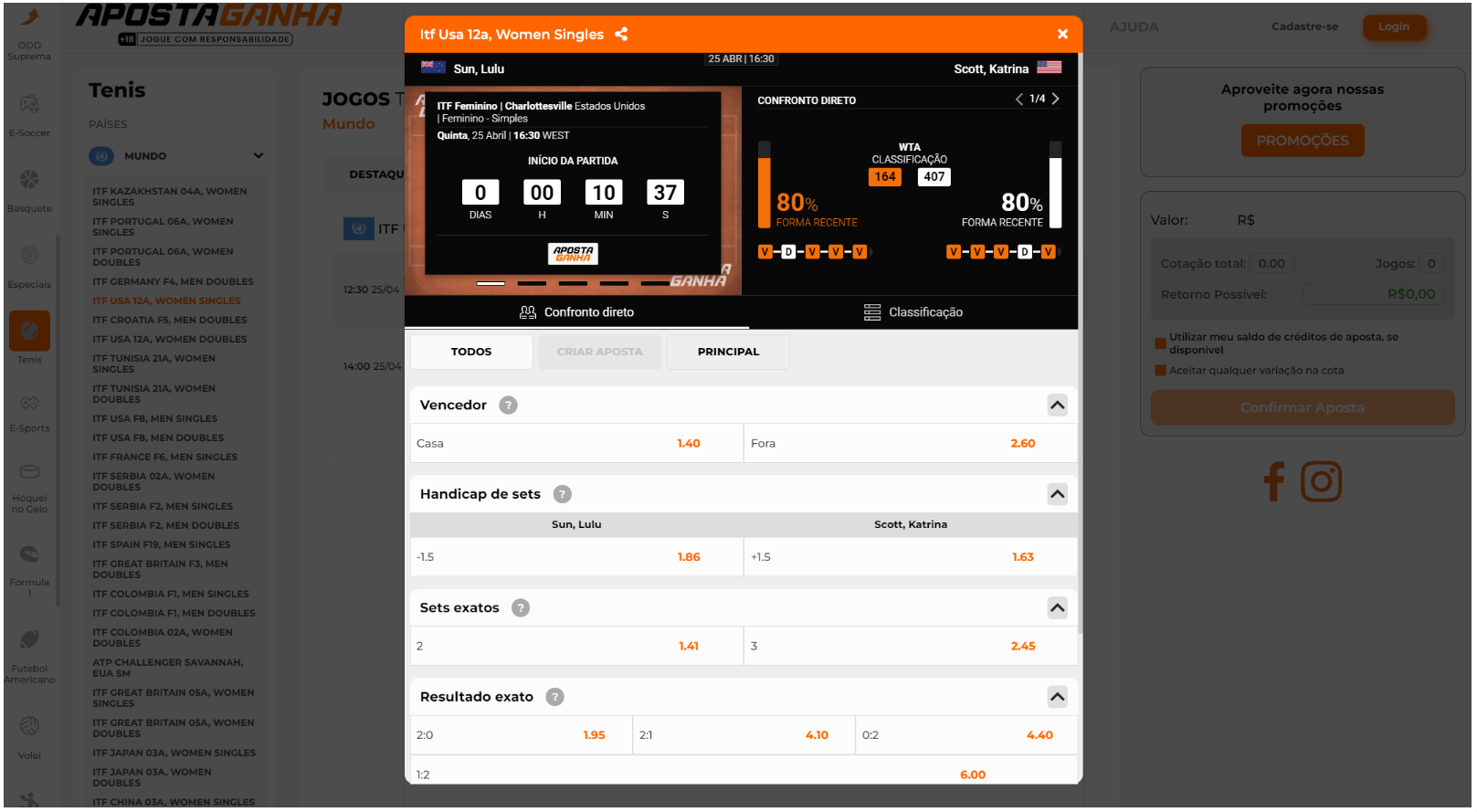This screenshot has height=812, width=1477.
Task: Open E-Sports section in sidebar
Action: coord(29,412)
